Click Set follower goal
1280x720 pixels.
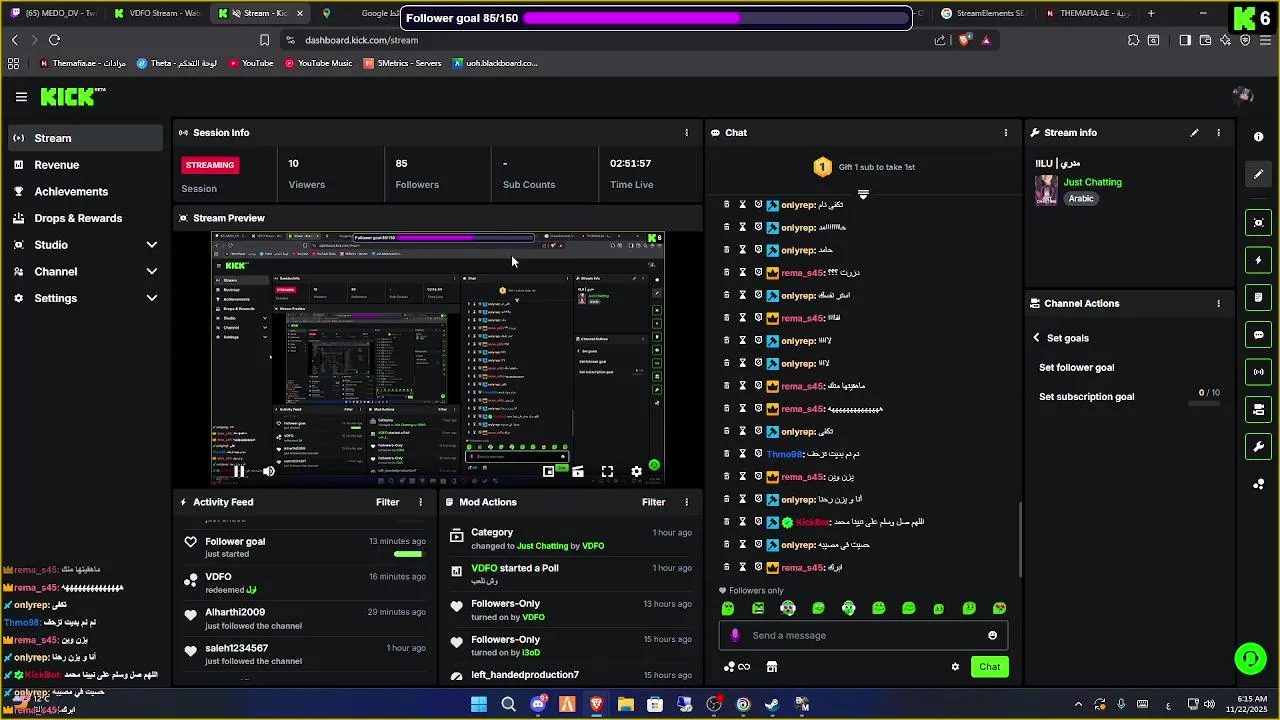pos(1076,368)
